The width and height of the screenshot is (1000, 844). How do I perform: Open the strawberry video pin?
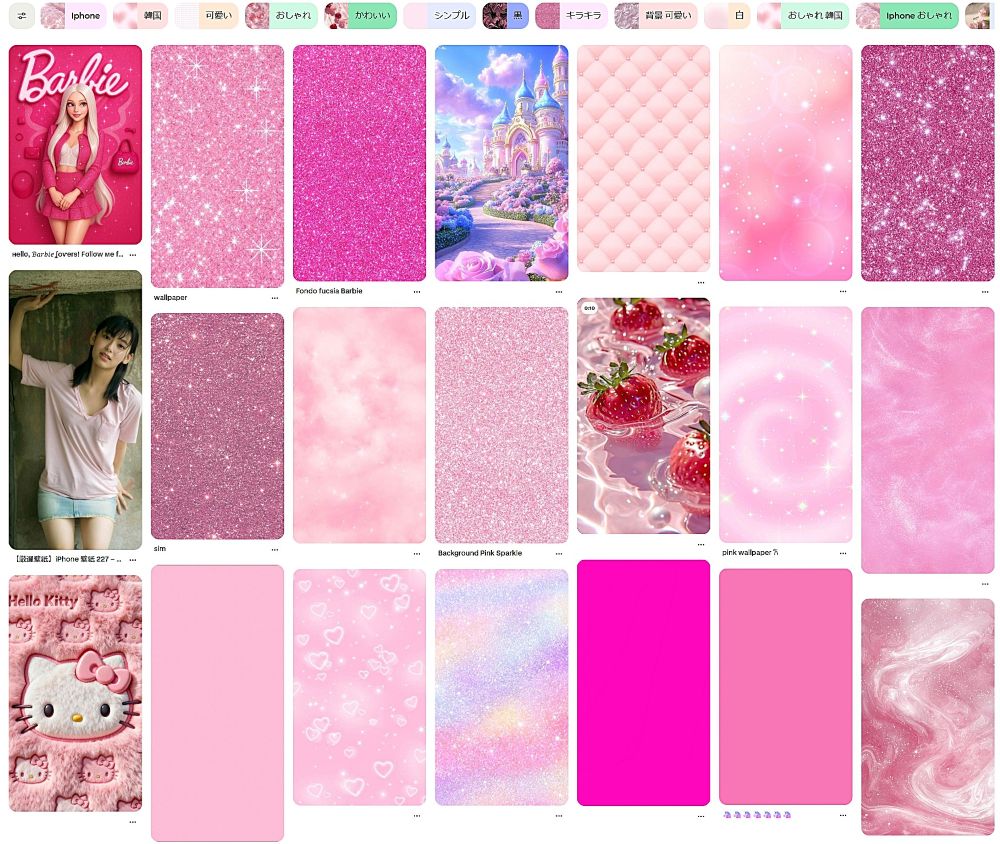tap(643, 415)
